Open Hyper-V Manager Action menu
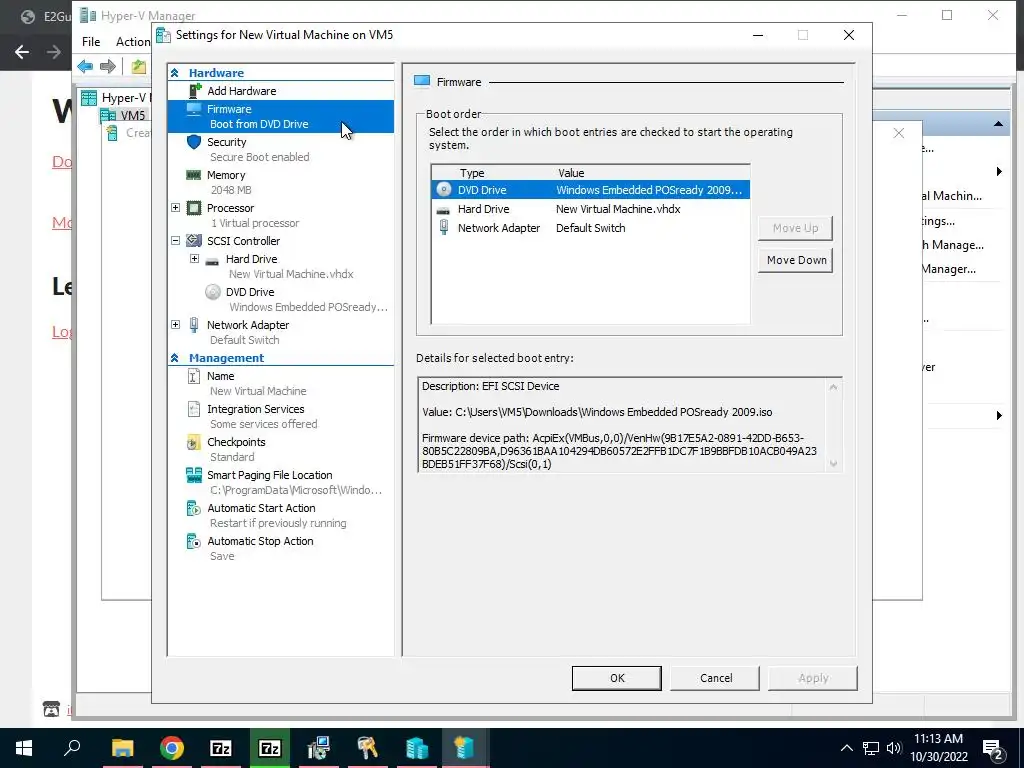The image size is (1024, 768). coord(133,42)
